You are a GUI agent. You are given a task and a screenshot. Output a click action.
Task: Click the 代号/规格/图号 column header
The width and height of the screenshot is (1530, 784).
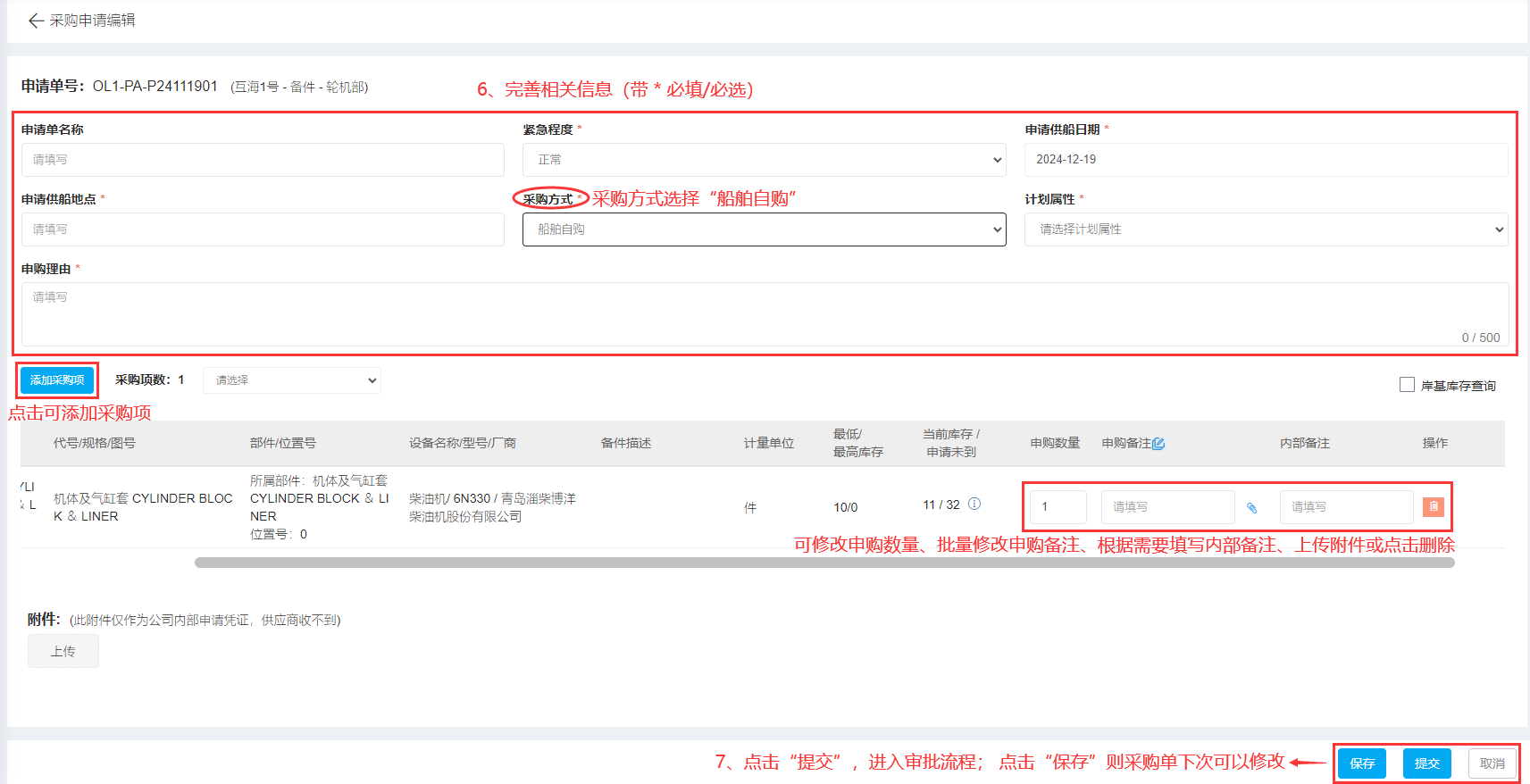click(94, 443)
